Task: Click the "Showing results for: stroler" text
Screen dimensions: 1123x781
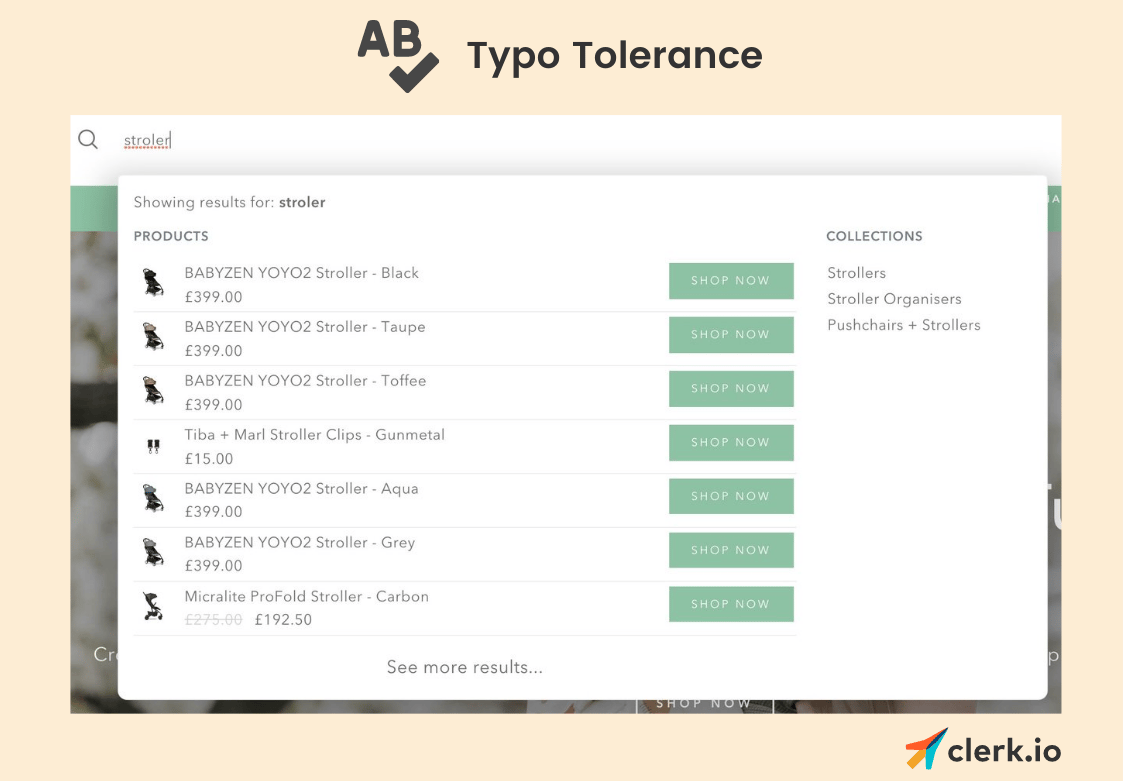Action: [229, 202]
